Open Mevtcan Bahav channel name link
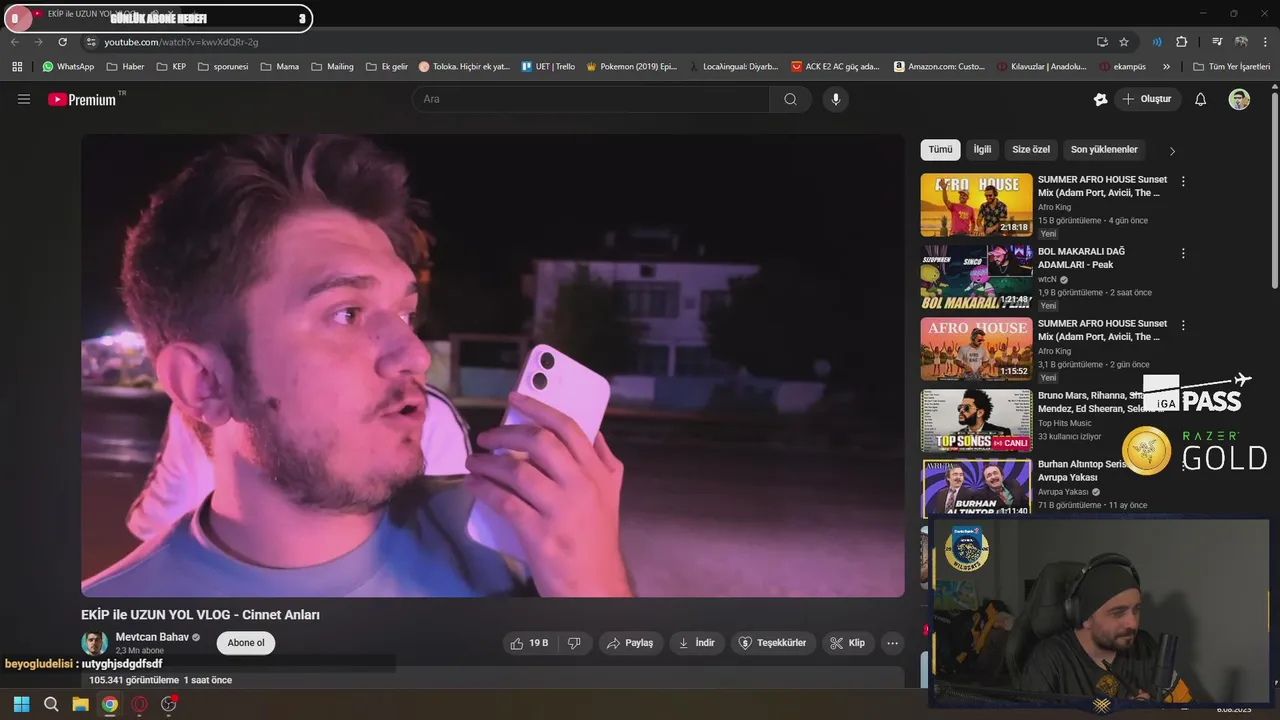The height and width of the screenshot is (720, 1280). [x=152, y=637]
